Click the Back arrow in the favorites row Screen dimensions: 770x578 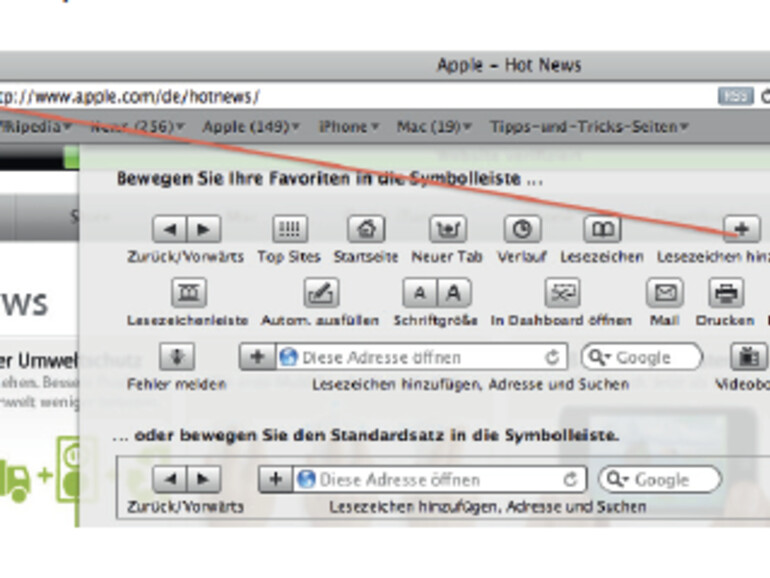point(169,229)
